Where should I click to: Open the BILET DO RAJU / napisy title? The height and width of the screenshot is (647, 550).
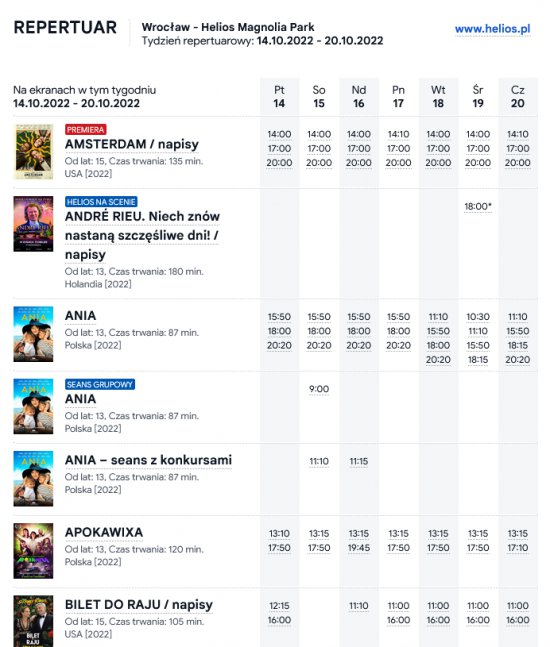(139, 604)
